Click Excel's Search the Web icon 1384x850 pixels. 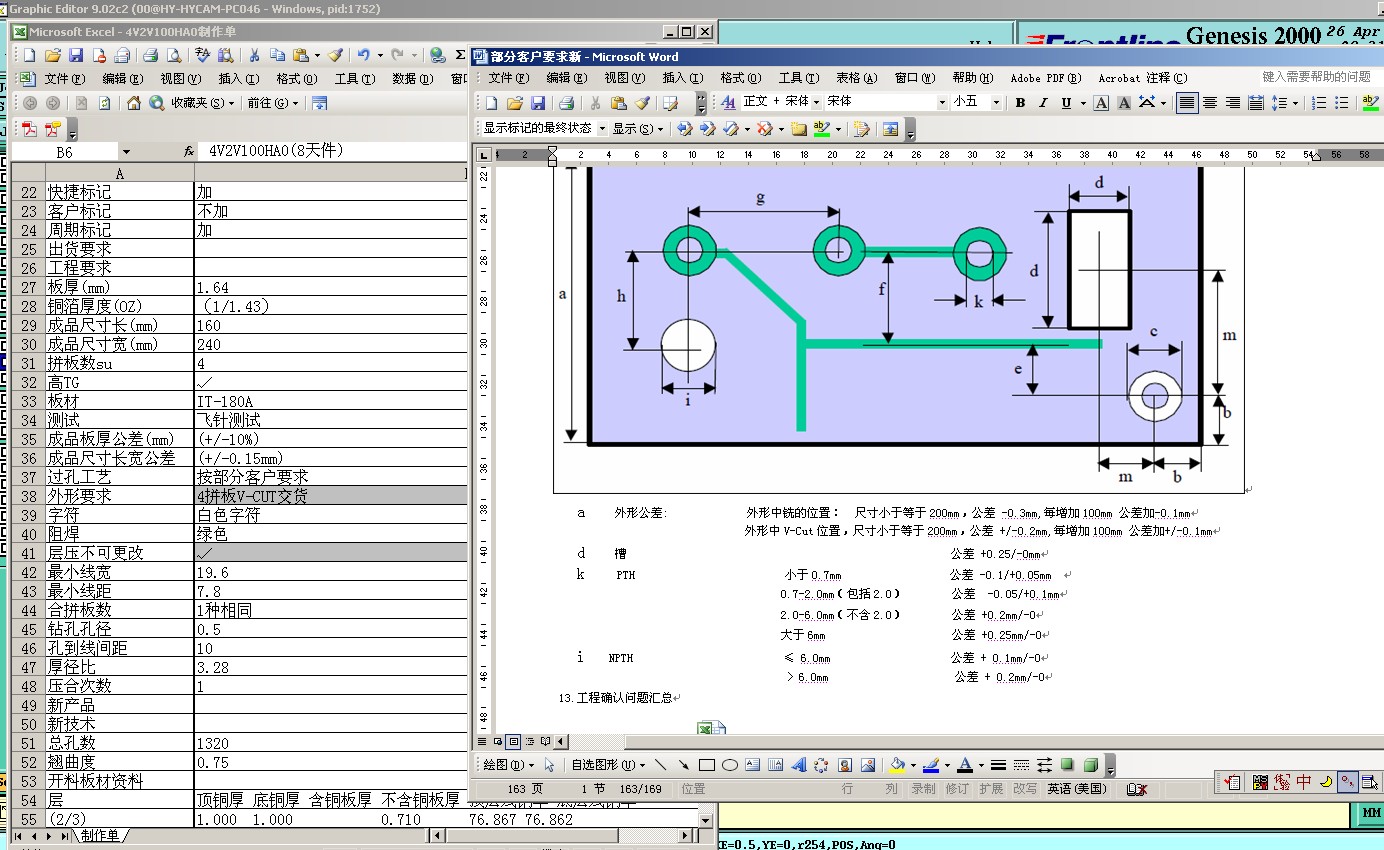click(x=156, y=102)
